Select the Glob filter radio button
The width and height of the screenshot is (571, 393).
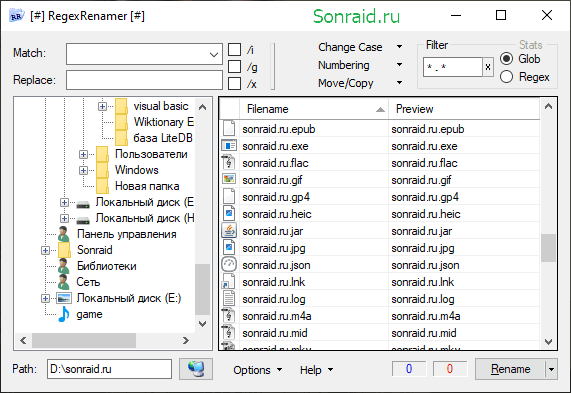click(506, 59)
